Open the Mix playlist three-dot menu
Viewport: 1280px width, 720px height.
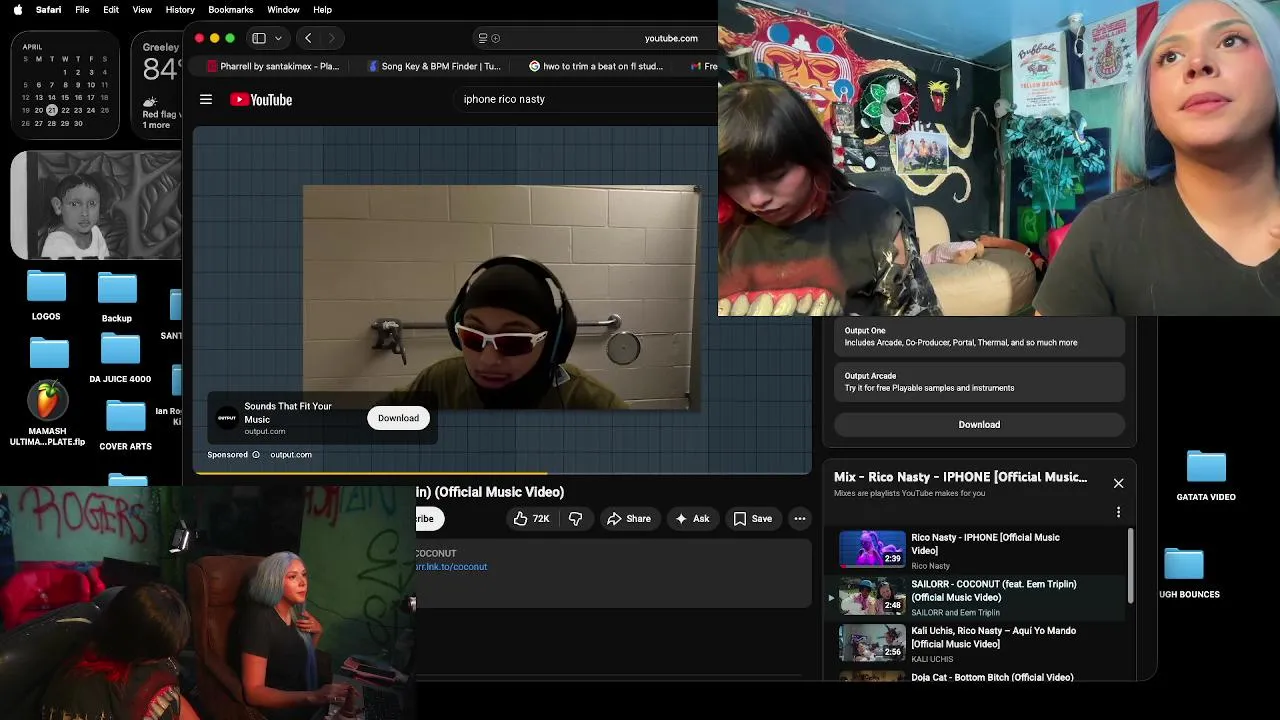1118,513
